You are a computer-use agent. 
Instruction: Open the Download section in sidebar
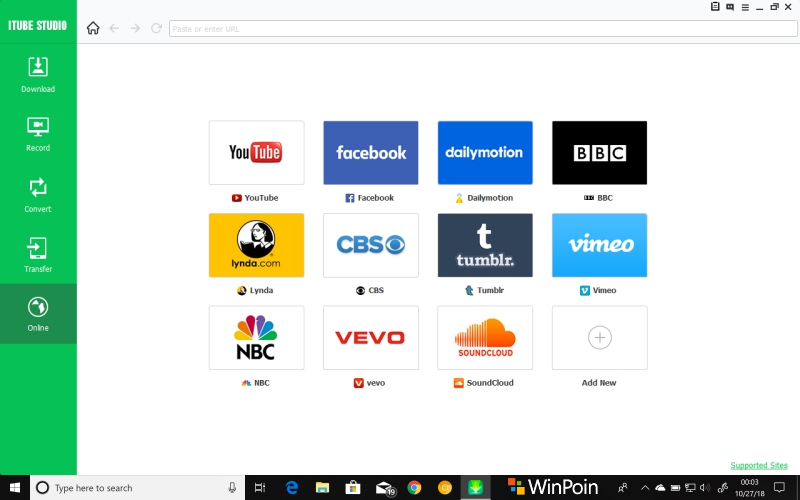38,74
